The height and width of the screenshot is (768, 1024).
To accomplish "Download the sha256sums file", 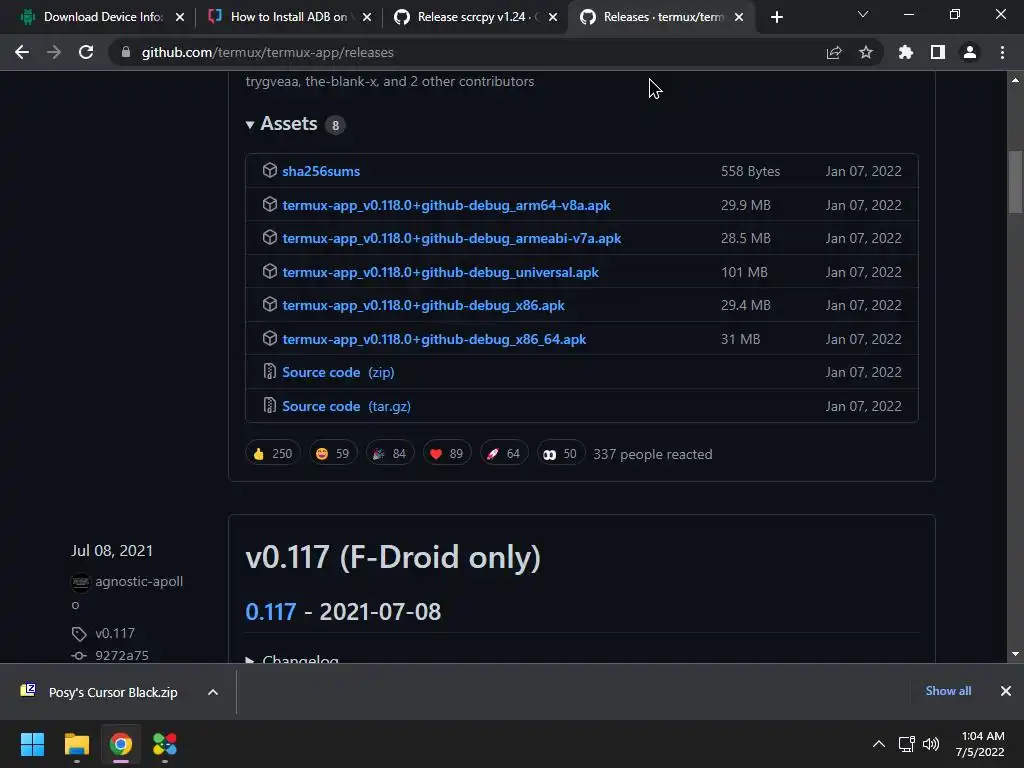I will pyautogui.click(x=321, y=171).
